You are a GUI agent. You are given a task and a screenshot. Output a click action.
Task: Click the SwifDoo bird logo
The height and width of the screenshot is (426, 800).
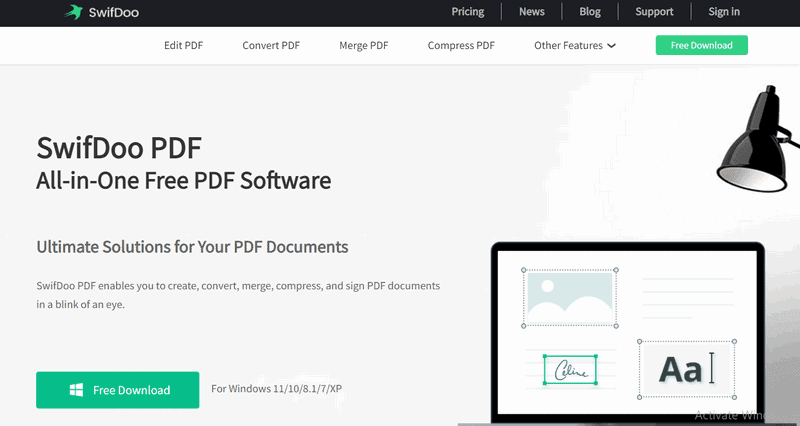click(73, 12)
